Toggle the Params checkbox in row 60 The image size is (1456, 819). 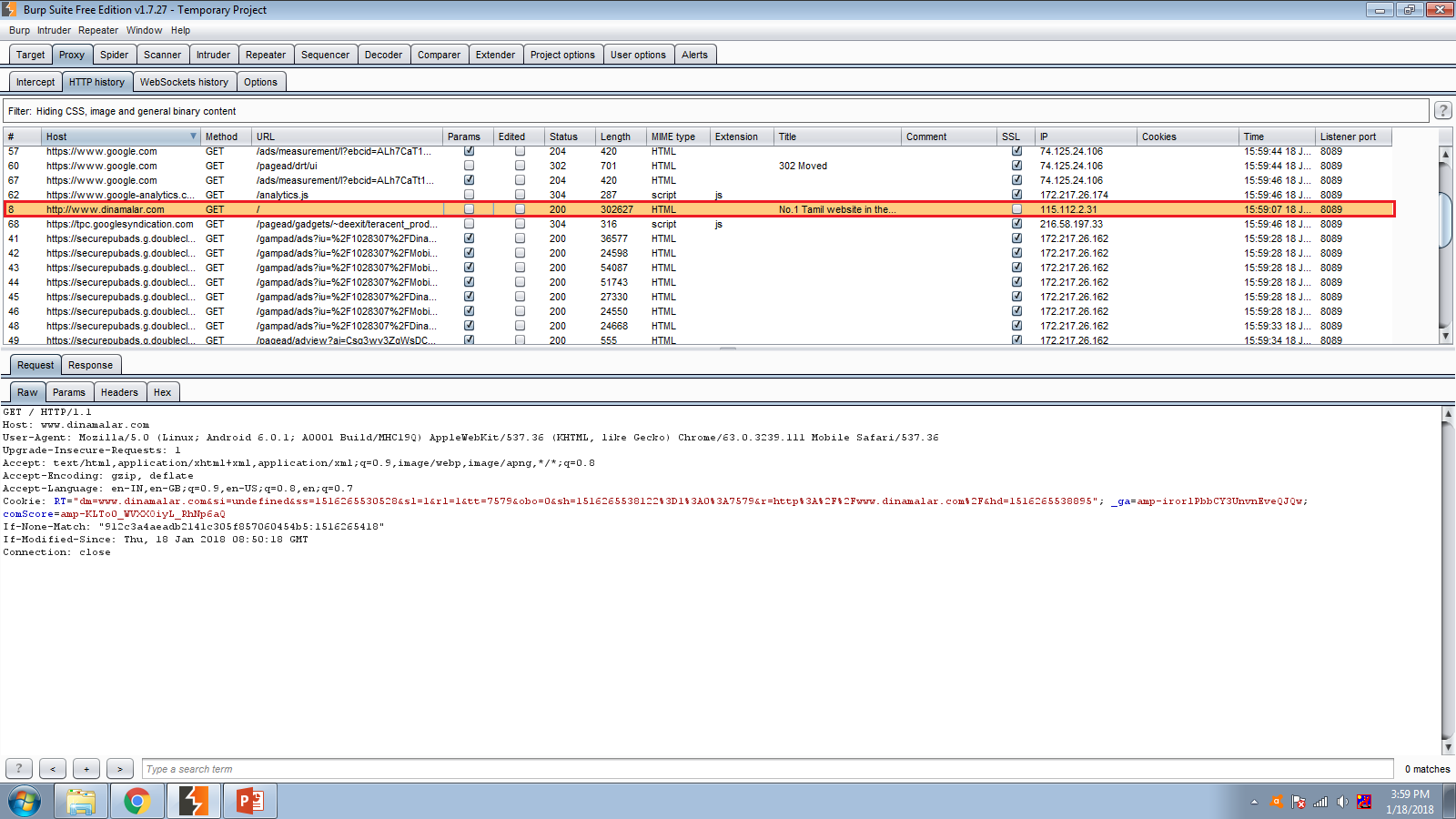coord(469,166)
